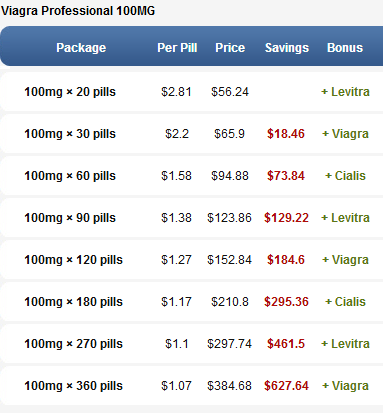Click the Bonus column header
Image resolution: width=383 pixels, height=413 pixels.
click(345, 48)
